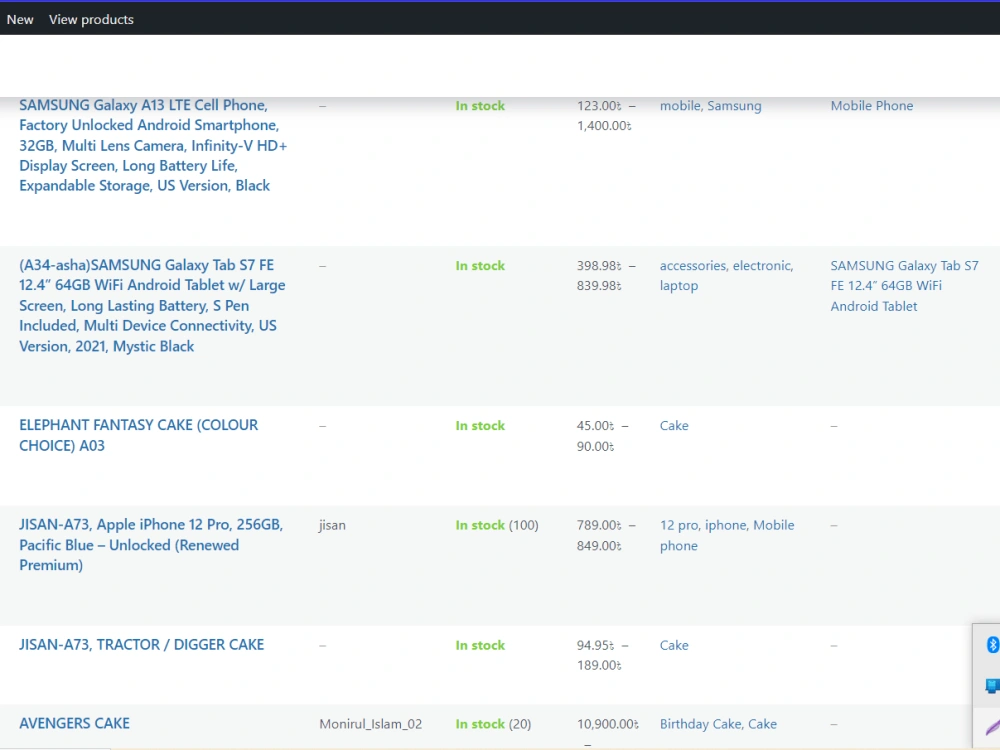Viewport: 1000px width, 750px height.
Task: Click In stock status in TRACTOR / DIGGER CAKE row
Action: click(x=480, y=645)
